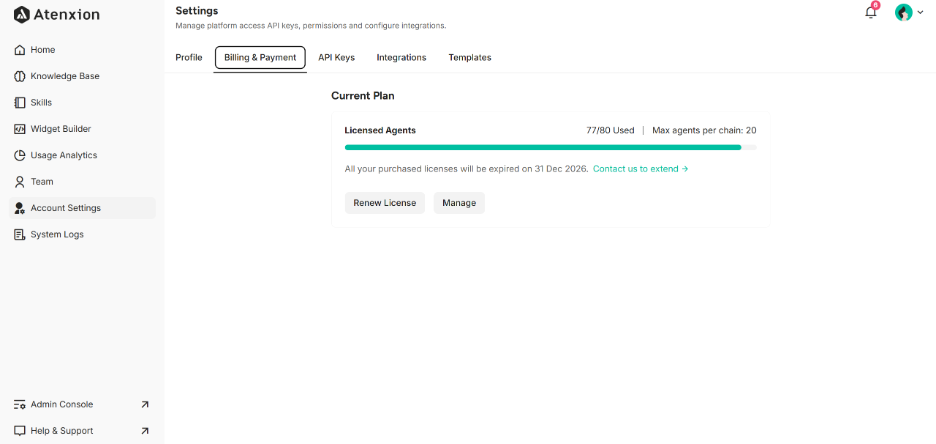
Task: Click the Atenxion logo icon
Action: (21, 15)
